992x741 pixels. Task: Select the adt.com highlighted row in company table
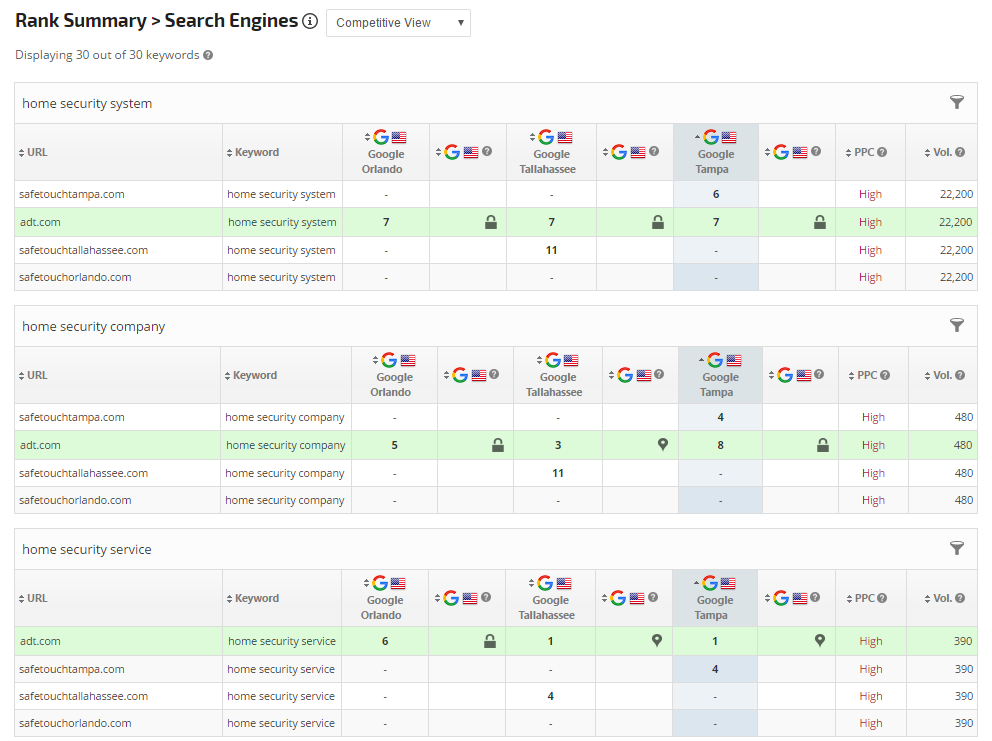pyautogui.click(x=40, y=445)
